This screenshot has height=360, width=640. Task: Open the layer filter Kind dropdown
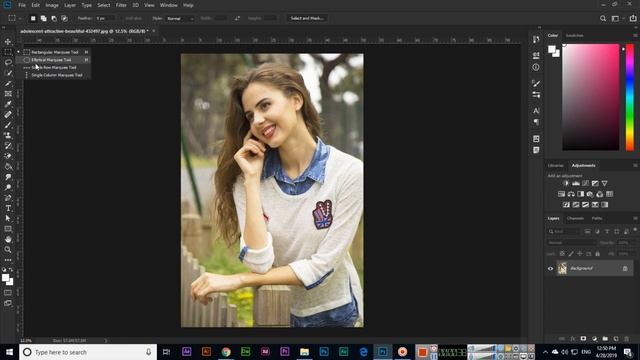pyautogui.click(x=564, y=231)
